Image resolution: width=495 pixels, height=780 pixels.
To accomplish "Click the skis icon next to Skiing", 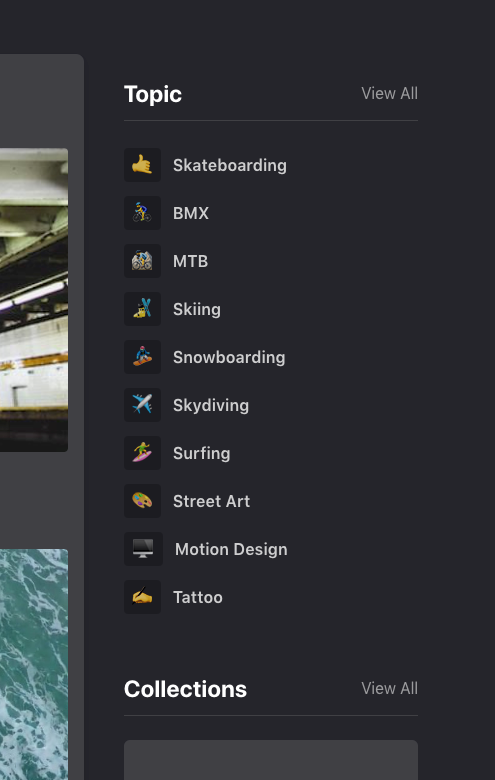I will [142, 309].
